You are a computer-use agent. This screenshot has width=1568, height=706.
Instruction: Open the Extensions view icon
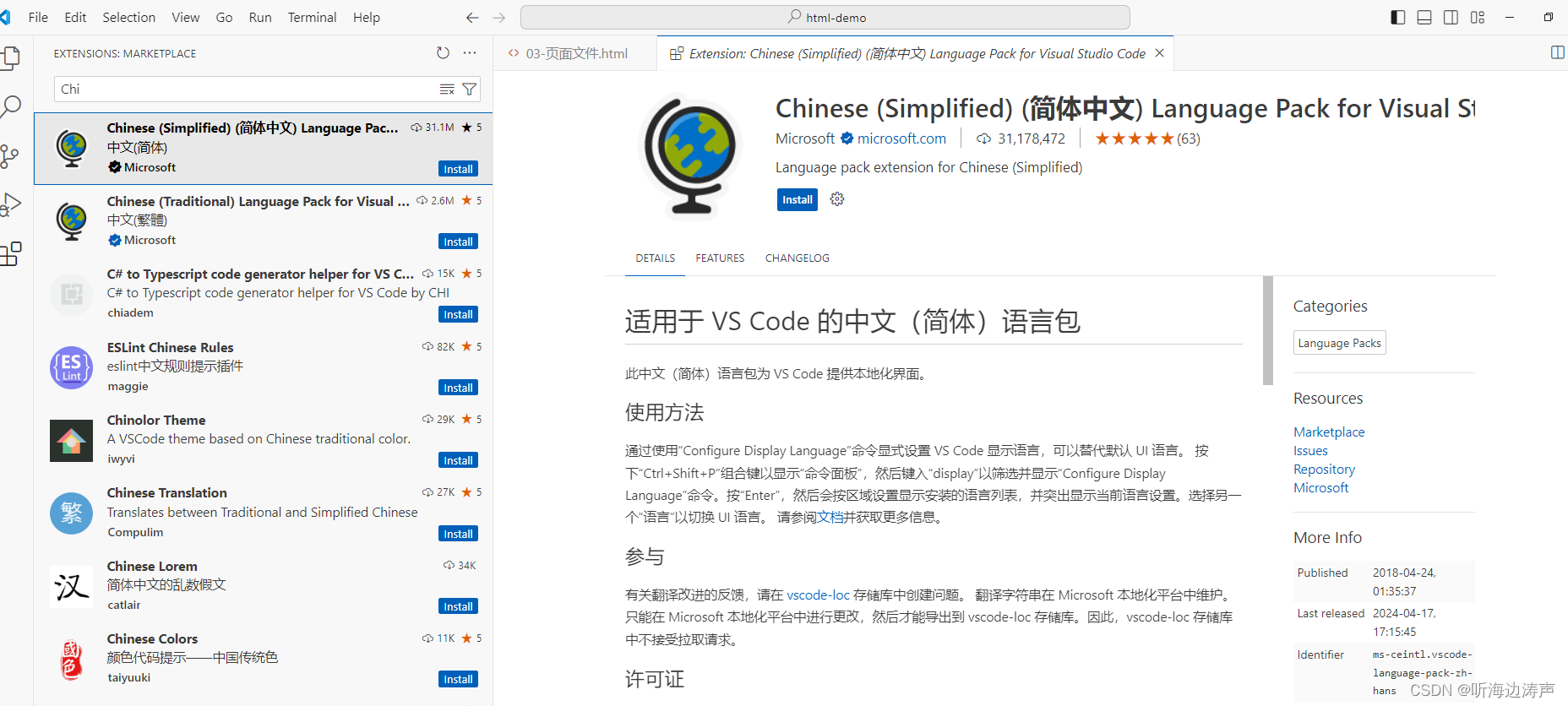[10, 254]
